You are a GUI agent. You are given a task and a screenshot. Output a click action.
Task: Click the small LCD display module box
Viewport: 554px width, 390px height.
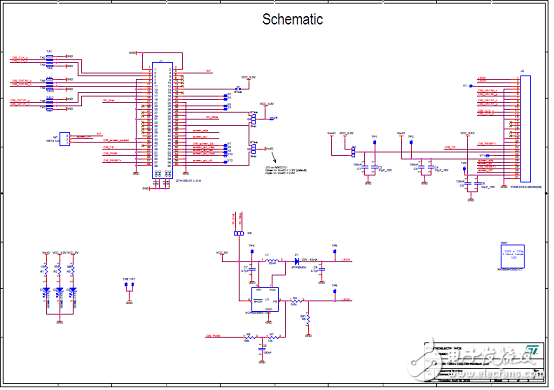click(x=513, y=256)
